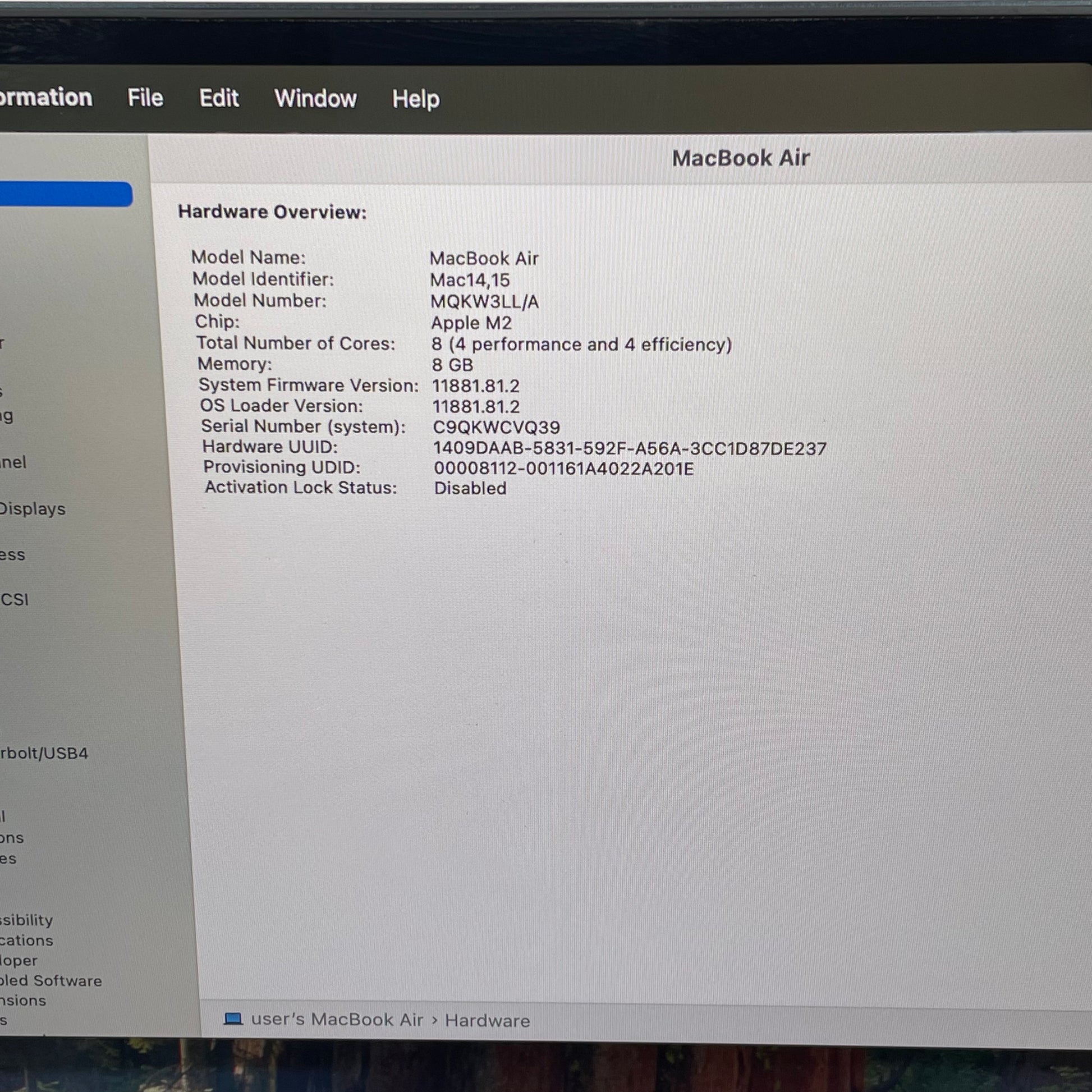This screenshot has width=1092, height=1092.
Task: Select Extensions in the sidebar
Action: click(23, 1000)
